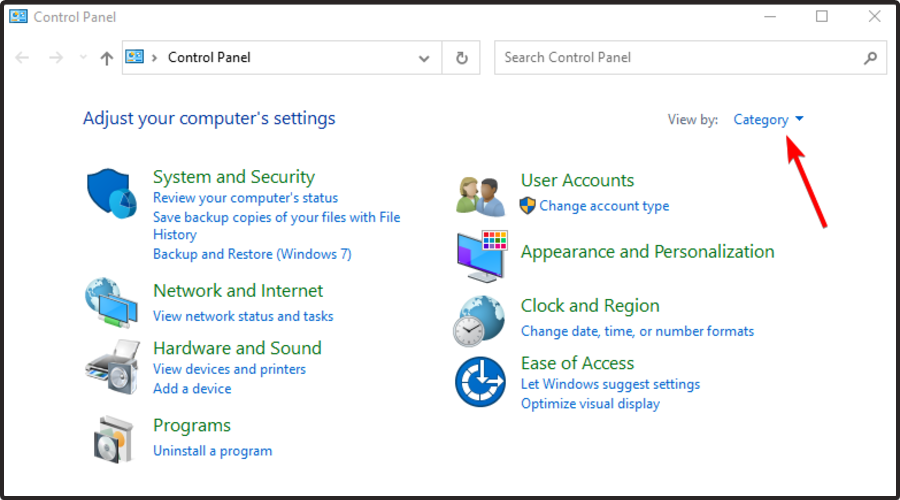The image size is (900, 500).
Task: Open Ease of Access category
Action: [577, 363]
